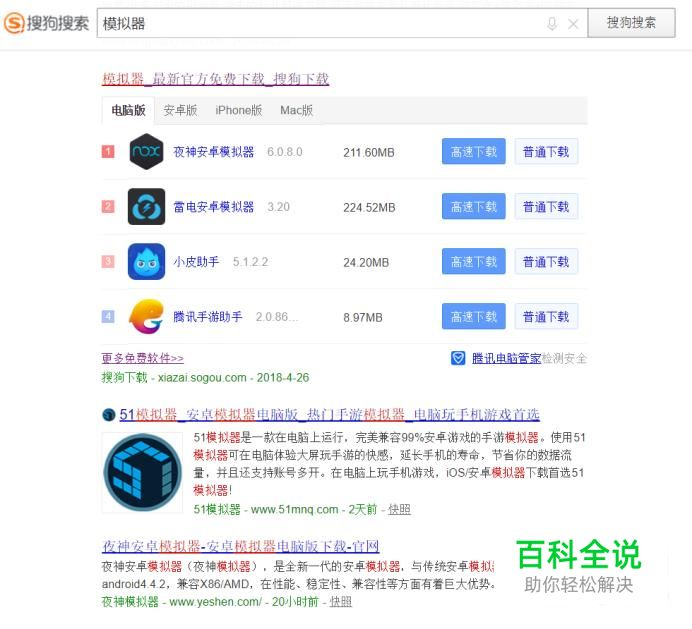
Task: Click 高速下载 for 雷电安卓模拟器
Action: pyautogui.click(x=474, y=206)
